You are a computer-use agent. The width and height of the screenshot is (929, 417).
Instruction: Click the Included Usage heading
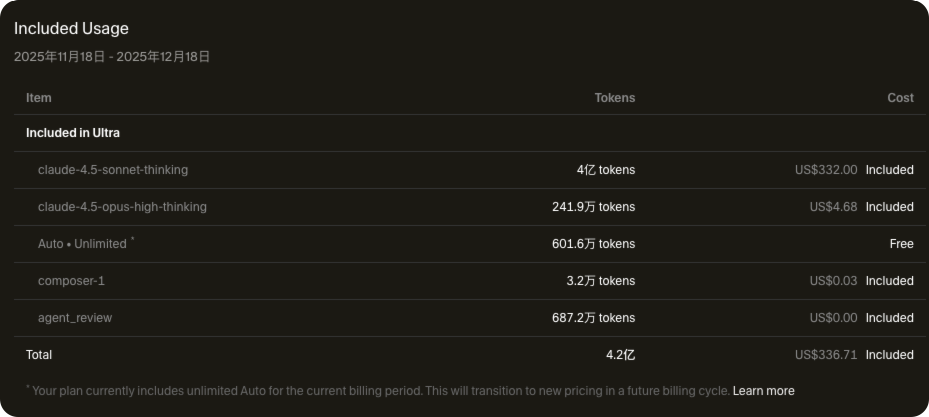[x=71, y=29]
